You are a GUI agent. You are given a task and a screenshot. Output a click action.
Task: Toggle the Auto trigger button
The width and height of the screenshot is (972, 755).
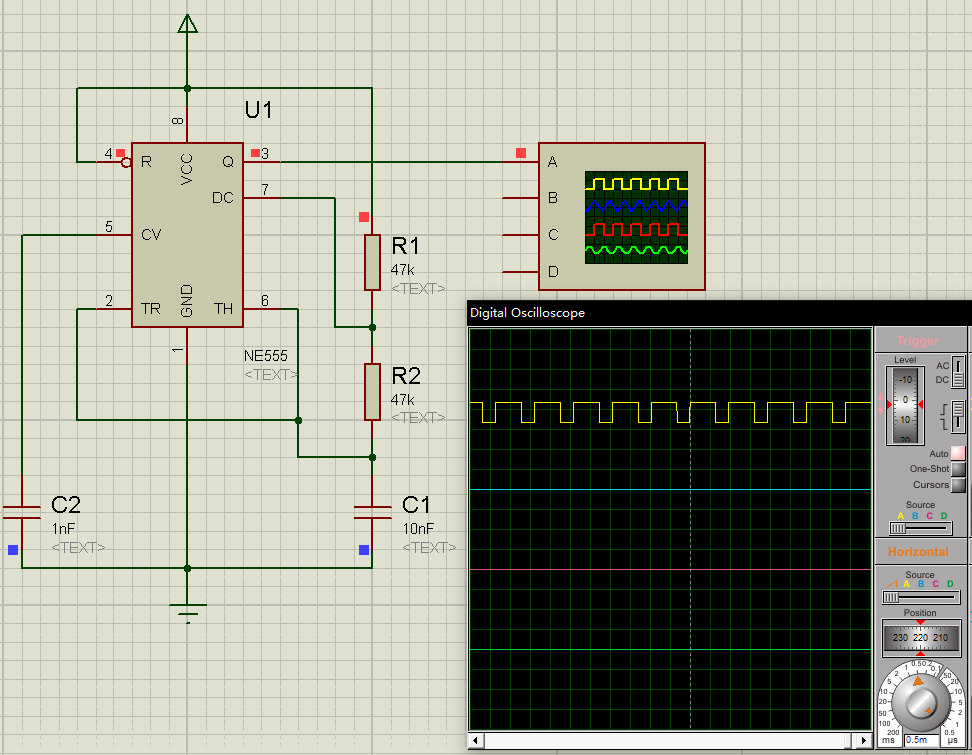pyautogui.click(x=958, y=453)
